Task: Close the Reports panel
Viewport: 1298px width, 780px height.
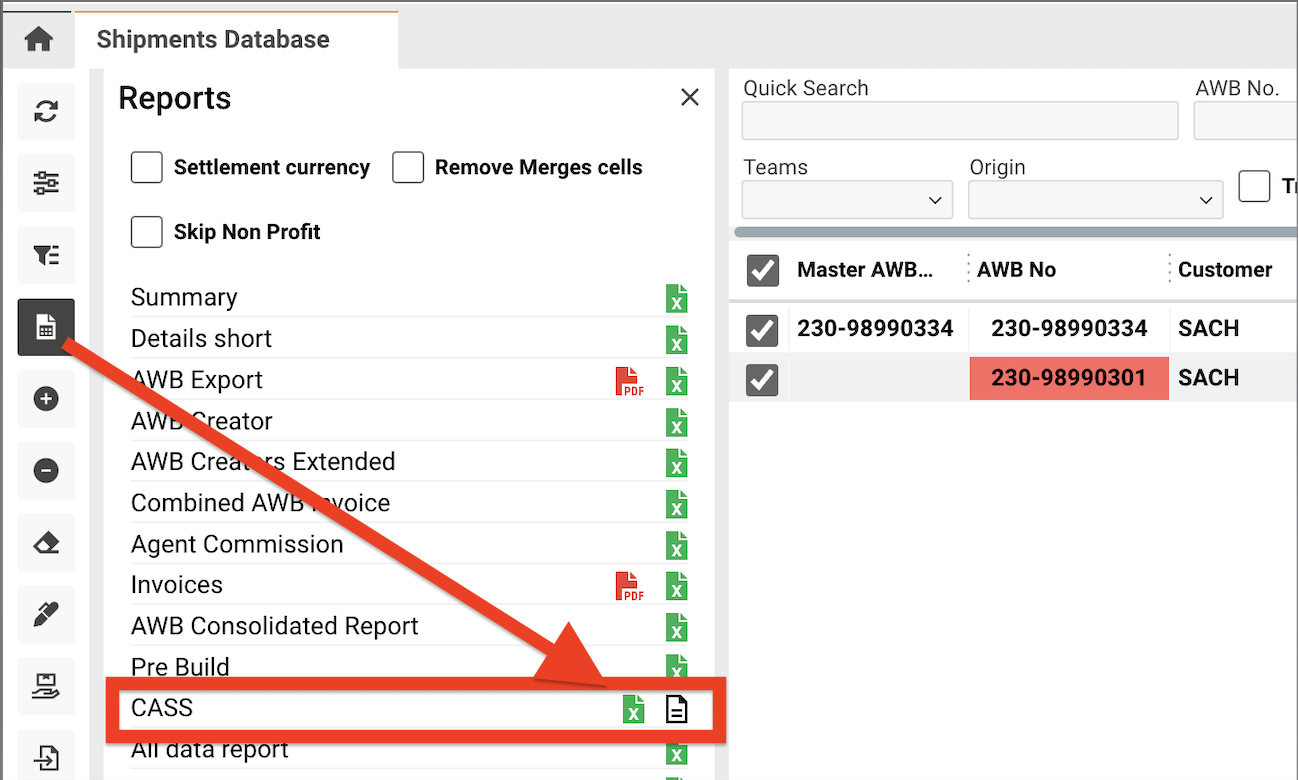Action: pyautogui.click(x=689, y=97)
